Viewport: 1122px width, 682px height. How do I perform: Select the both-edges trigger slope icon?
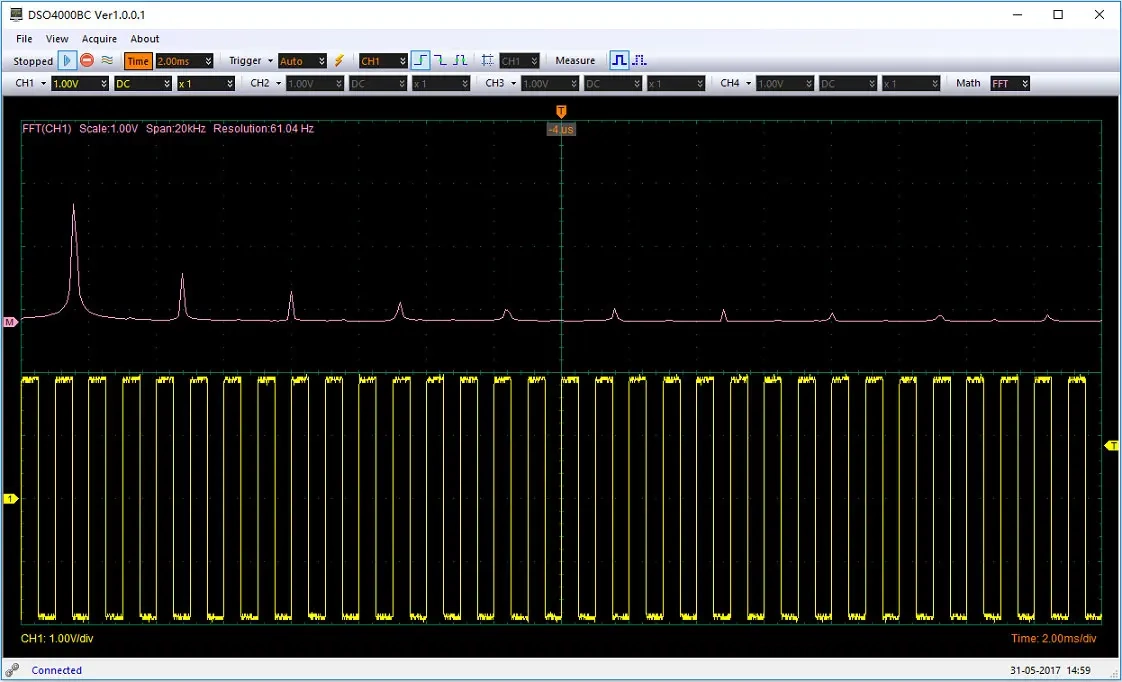[460, 61]
